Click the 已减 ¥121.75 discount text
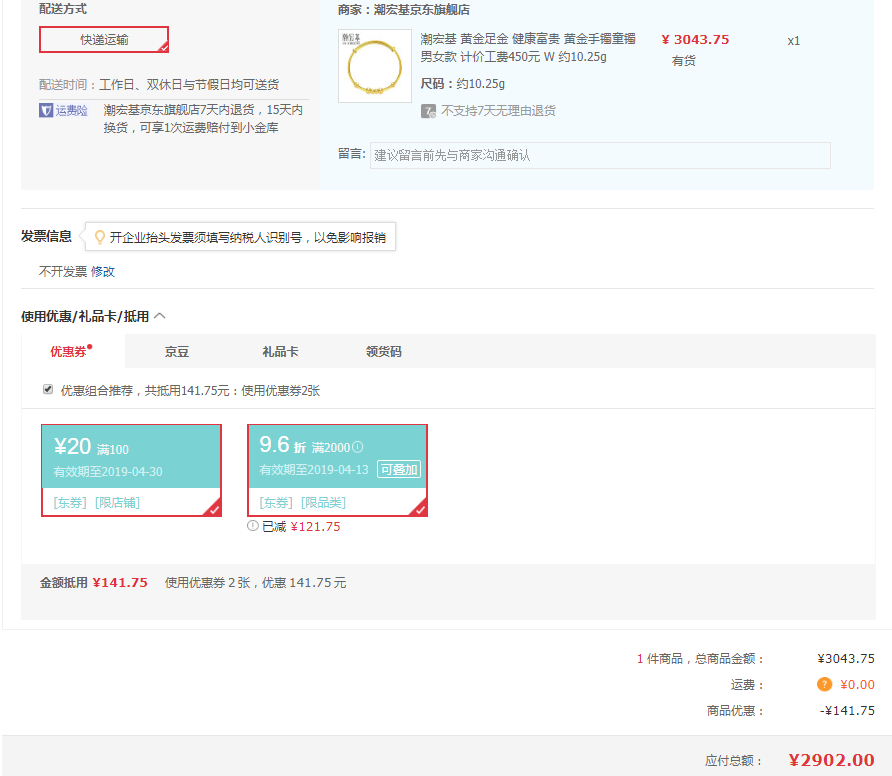 point(301,527)
